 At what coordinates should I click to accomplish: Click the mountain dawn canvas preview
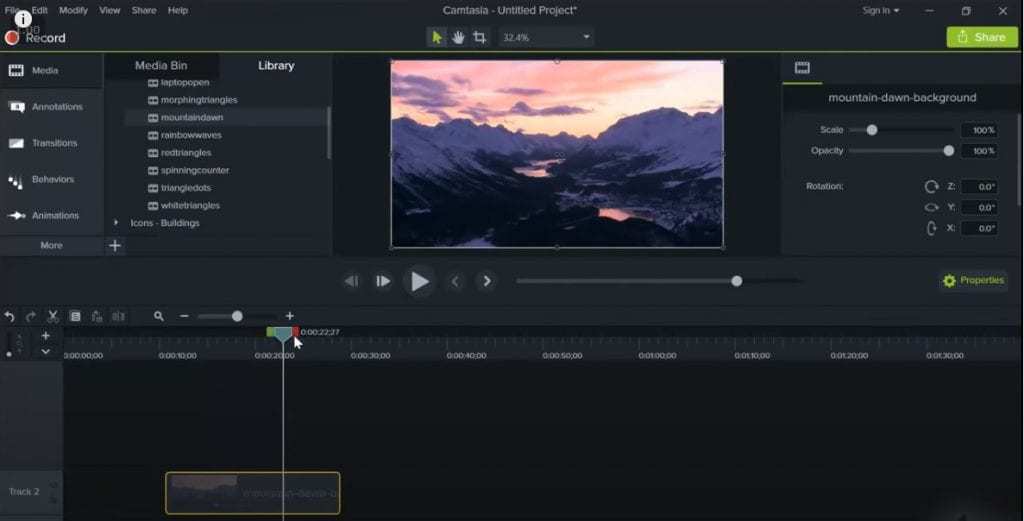click(557, 154)
